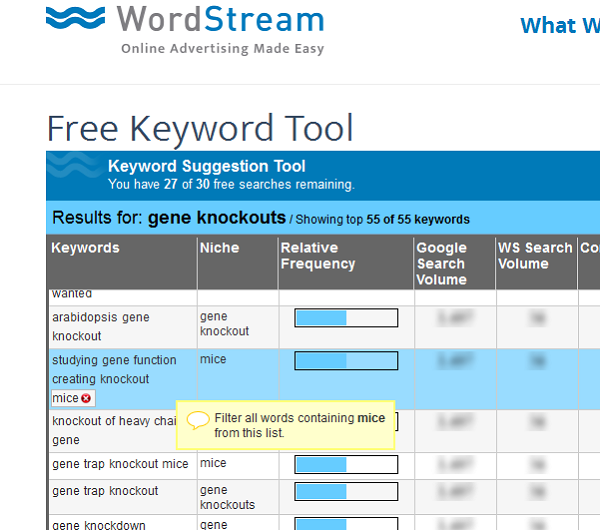
Task: Select the 'knockout of heavy chain gene' keyword
Action: (x=114, y=430)
